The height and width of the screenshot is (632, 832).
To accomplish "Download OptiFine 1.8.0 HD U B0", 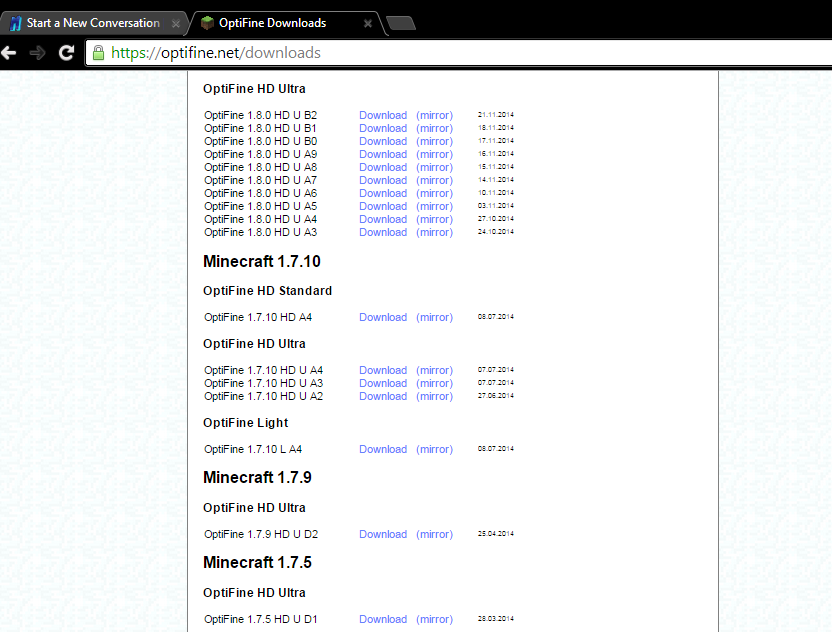I will point(383,141).
